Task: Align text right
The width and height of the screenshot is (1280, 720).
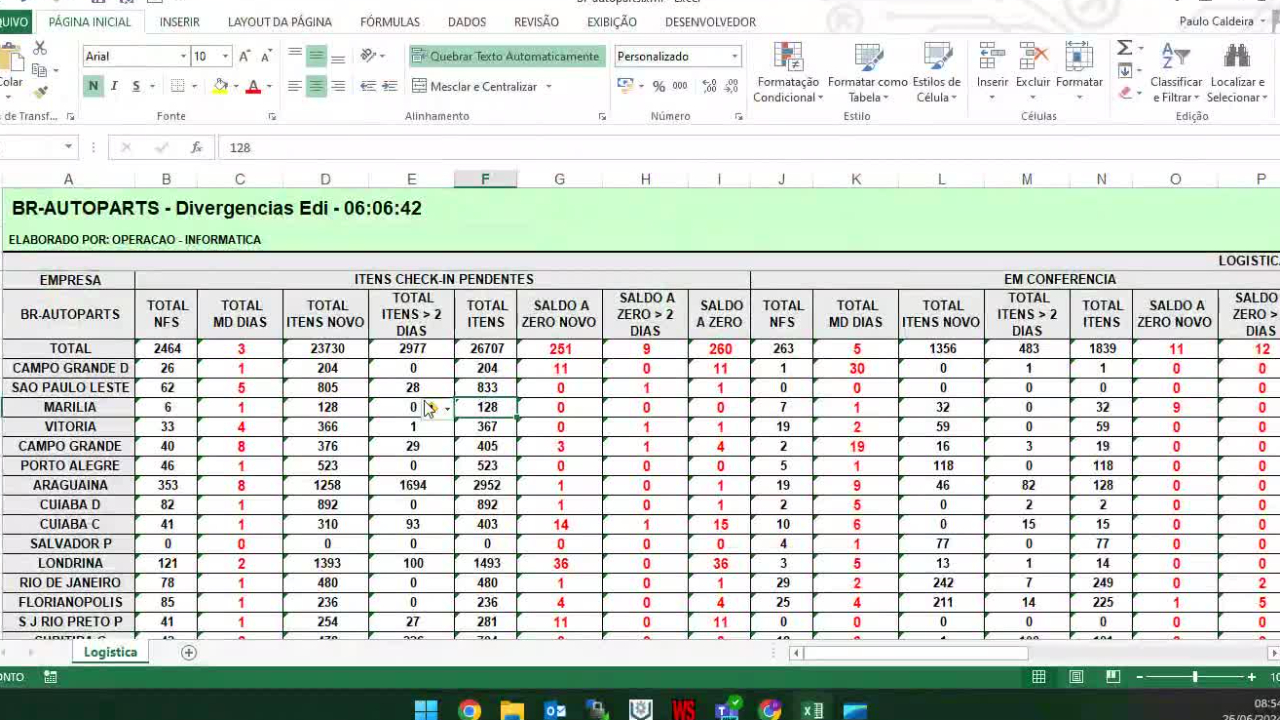Action: pyautogui.click(x=338, y=87)
